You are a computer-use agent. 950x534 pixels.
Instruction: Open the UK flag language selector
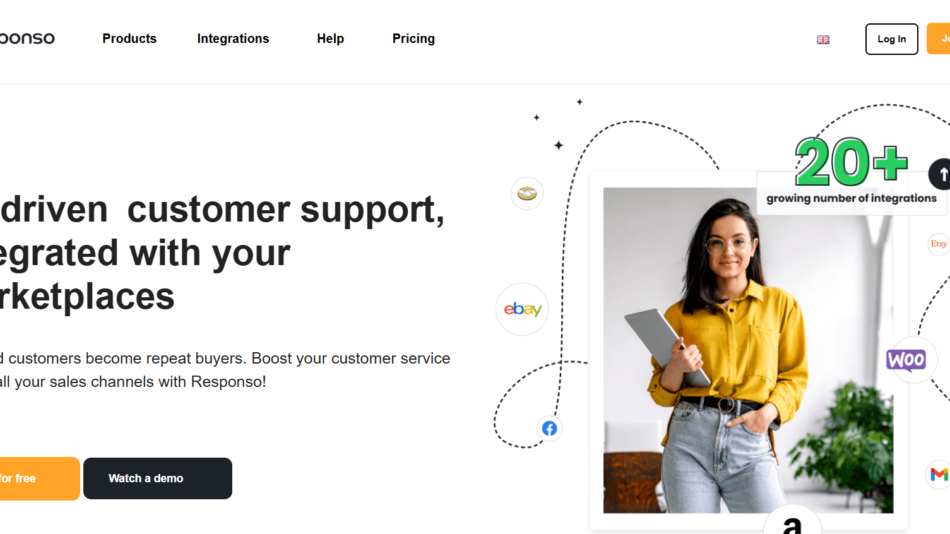(823, 39)
